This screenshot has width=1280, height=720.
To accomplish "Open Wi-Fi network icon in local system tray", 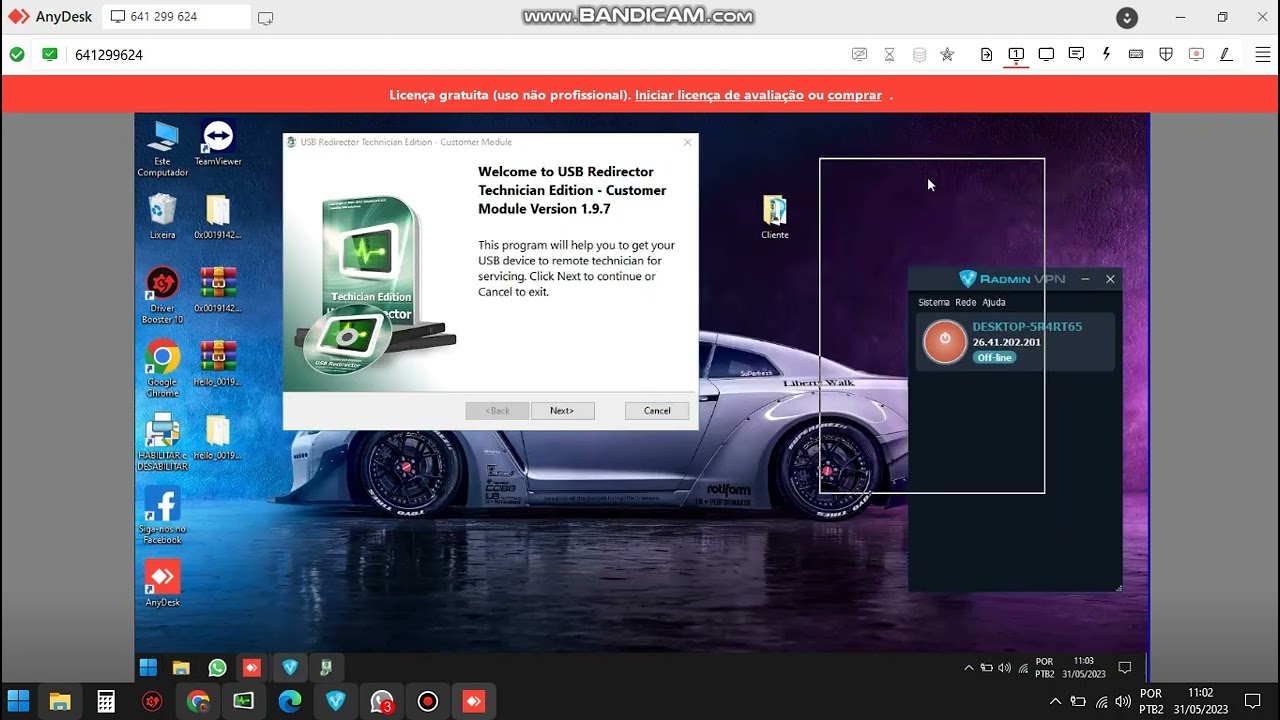I will pyautogui.click(x=1100, y=701).
